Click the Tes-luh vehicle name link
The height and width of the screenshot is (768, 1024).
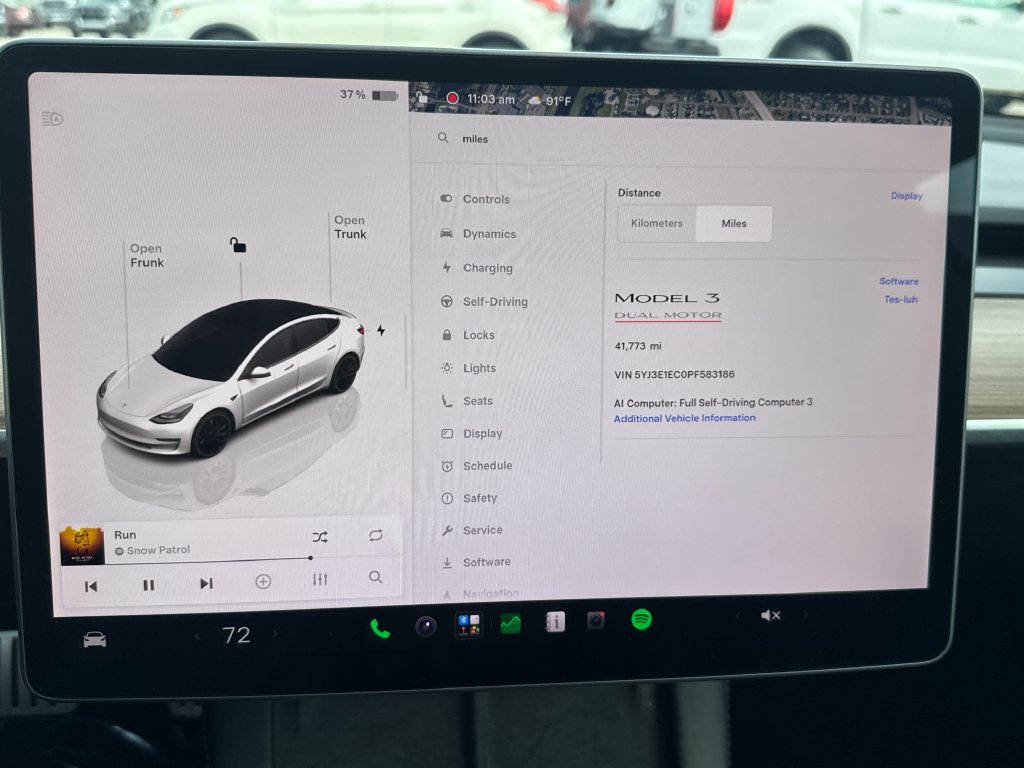[901, 300]
